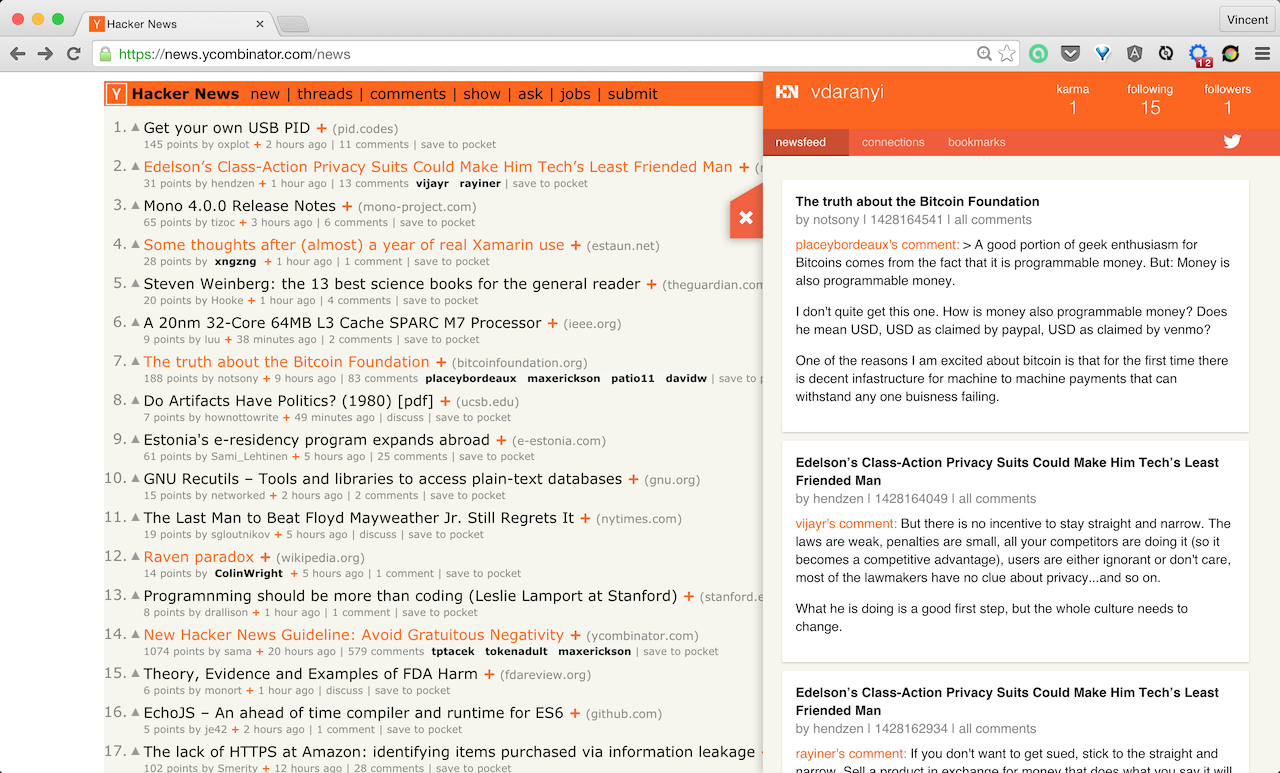Bookmark this page with the star icon

click(x=1006, y=54)
